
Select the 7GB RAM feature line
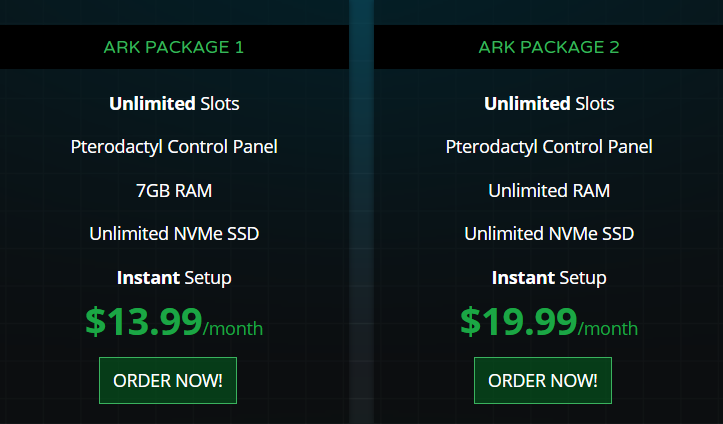pyautogui.click(x=174, y=190)
